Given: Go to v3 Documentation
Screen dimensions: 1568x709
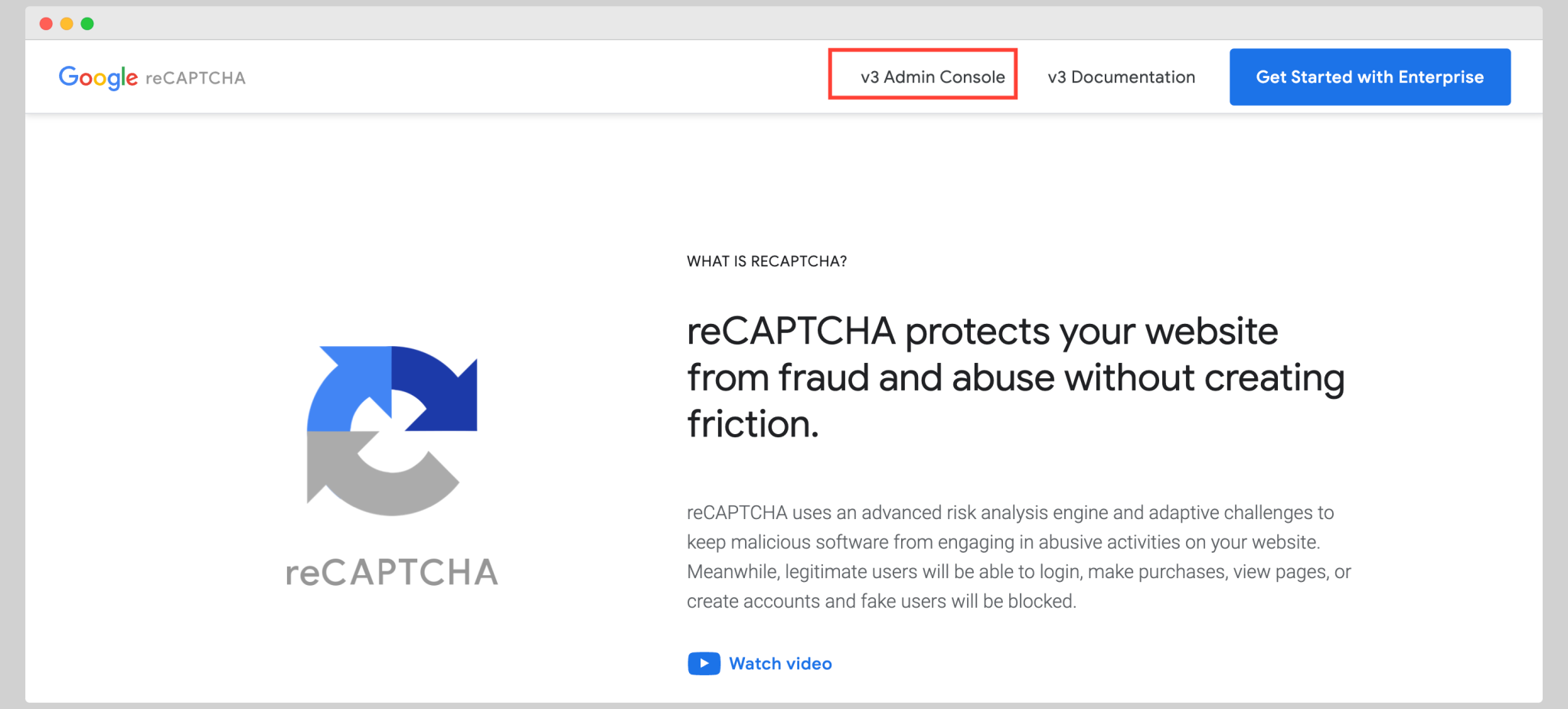Looking at the screenshot, I should pyautogui.click(x=1121, y=77).
